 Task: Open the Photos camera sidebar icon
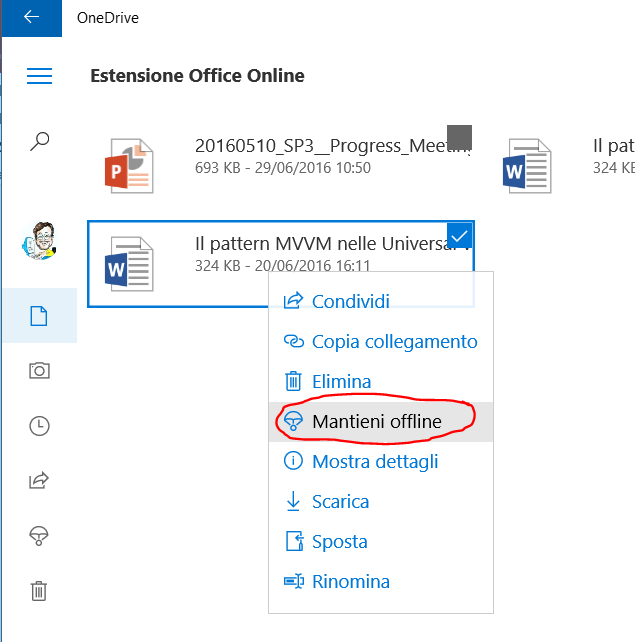tap(39, 371)
